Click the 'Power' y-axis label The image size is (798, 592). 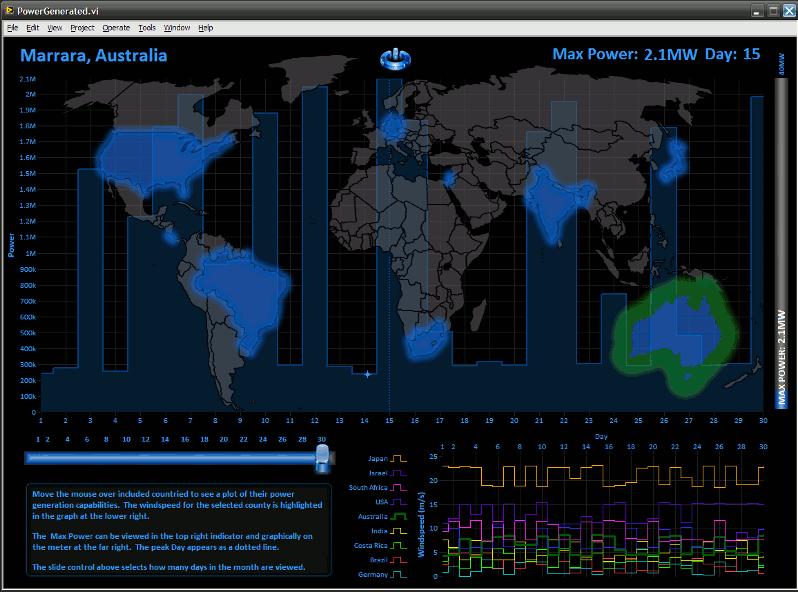pos(11,245)
